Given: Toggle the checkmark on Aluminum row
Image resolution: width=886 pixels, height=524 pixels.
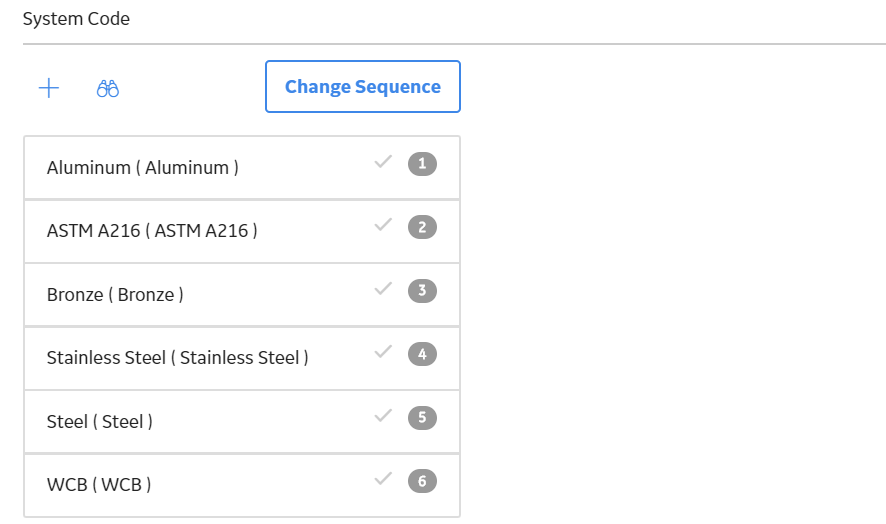Looking at the screenshot, I should 383,162.
